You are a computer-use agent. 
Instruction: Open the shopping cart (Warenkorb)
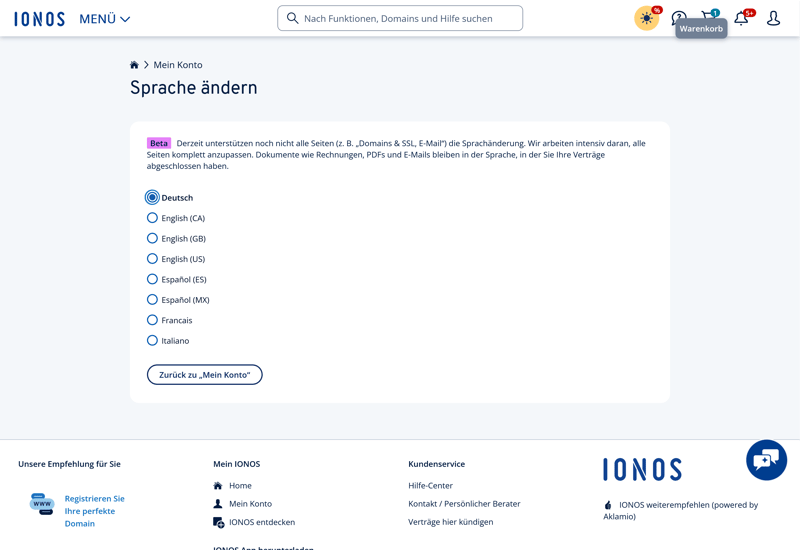click(709, 17)
